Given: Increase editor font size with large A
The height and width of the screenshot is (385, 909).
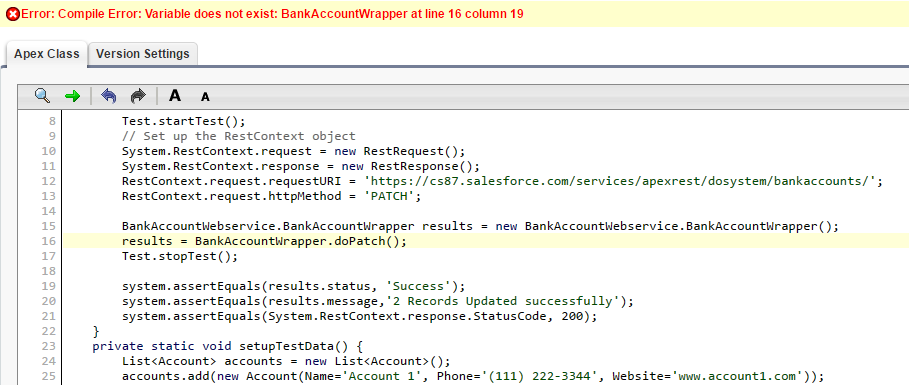Looking at the screenshot, I should pos(174,96).
